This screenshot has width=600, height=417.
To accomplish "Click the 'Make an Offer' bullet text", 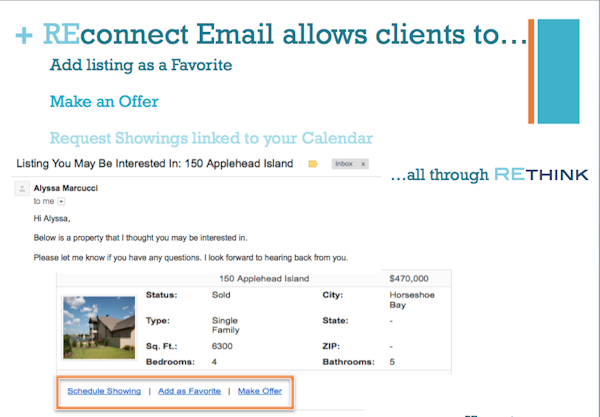I will (104, 101).
